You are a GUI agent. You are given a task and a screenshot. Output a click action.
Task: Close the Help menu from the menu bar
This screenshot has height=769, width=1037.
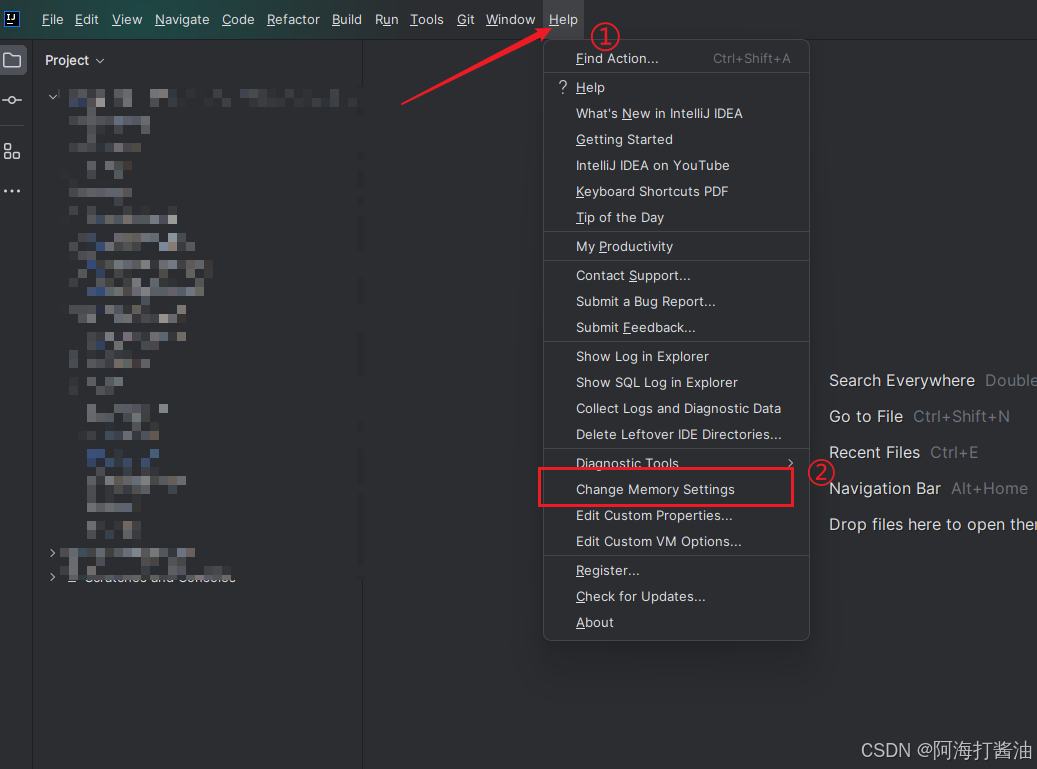tap(563, 20)
